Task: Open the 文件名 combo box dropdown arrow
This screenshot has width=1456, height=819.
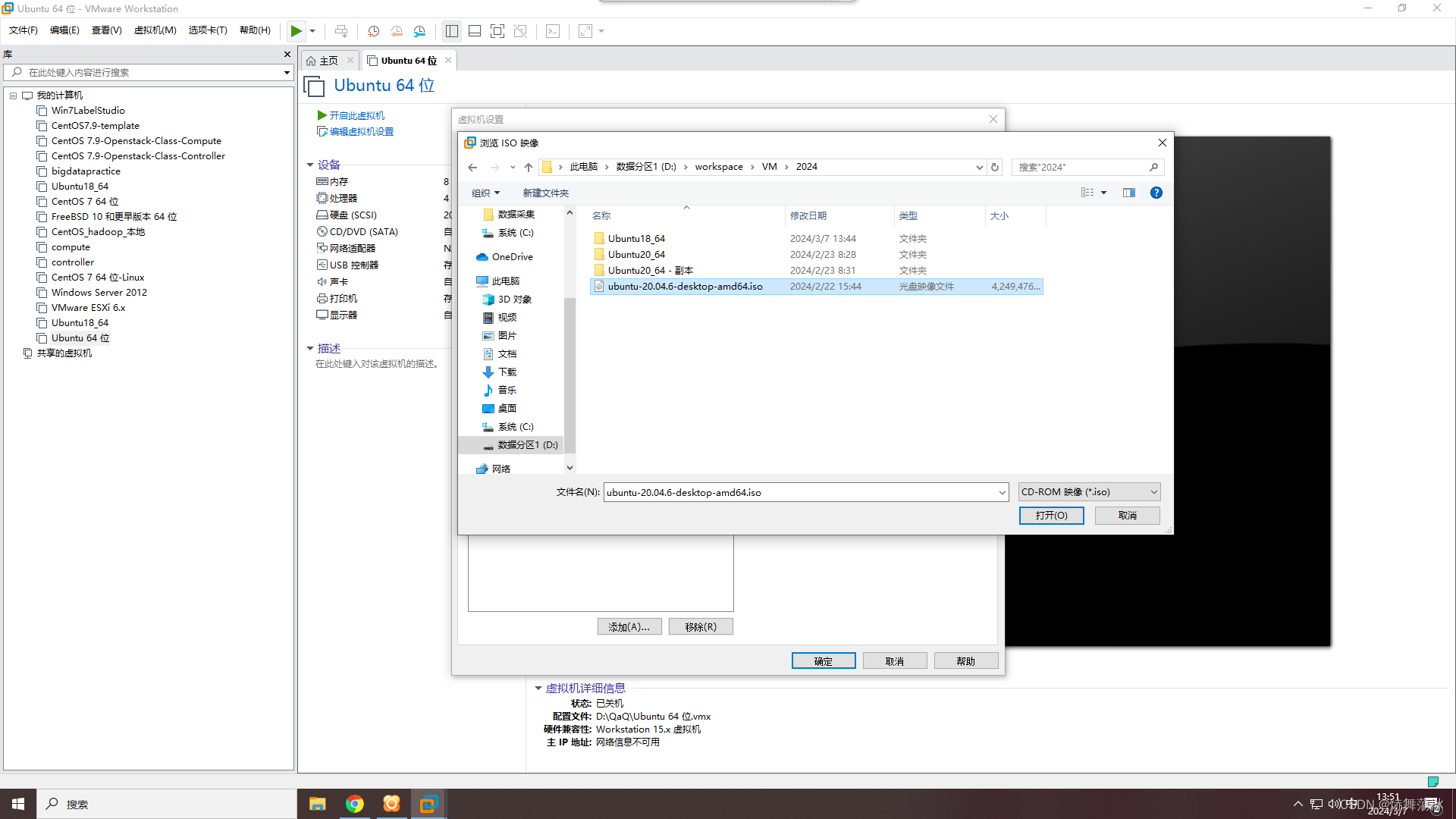Action: pos(1002,493)
